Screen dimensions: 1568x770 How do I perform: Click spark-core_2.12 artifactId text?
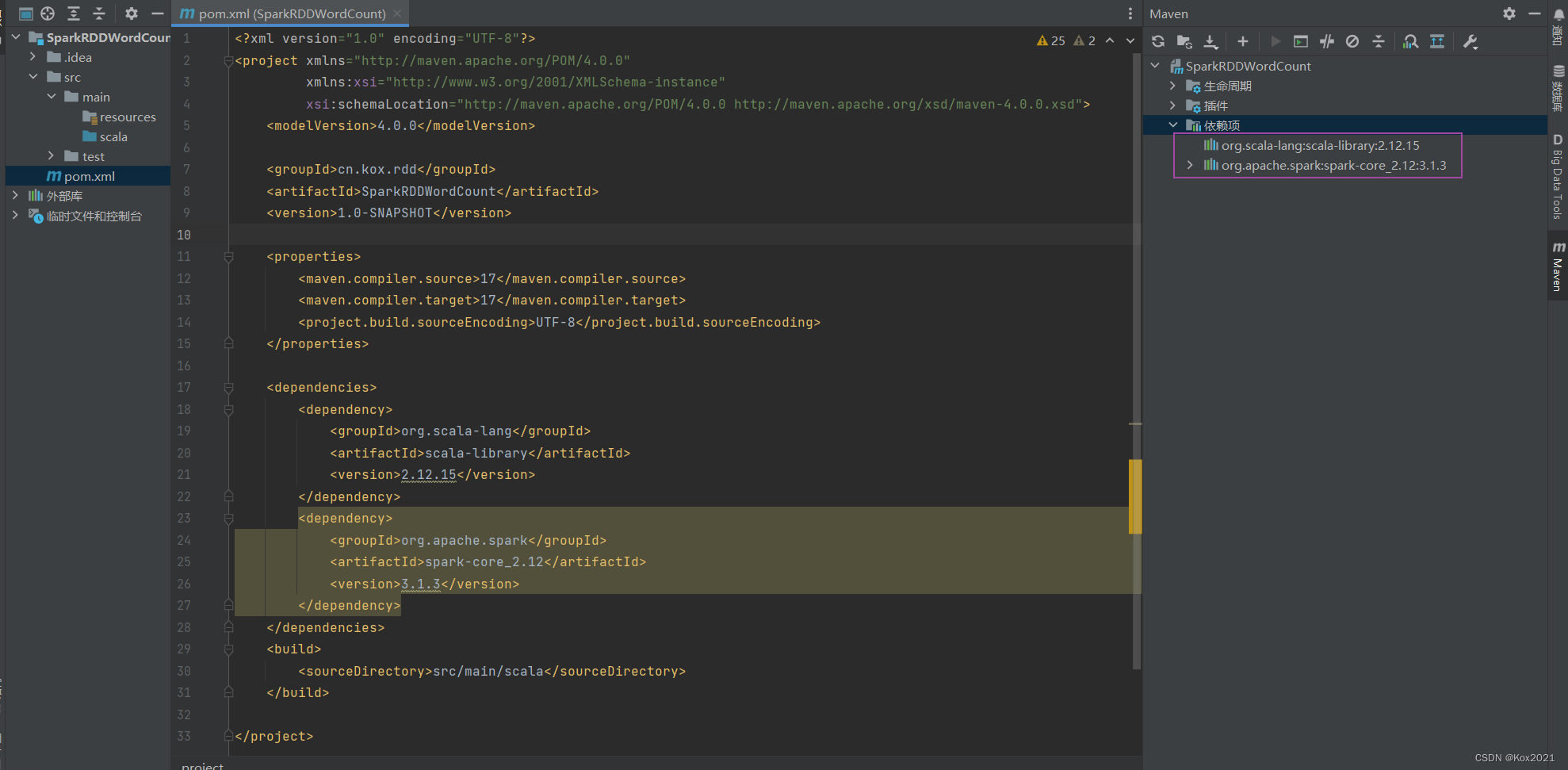(484, 561)
